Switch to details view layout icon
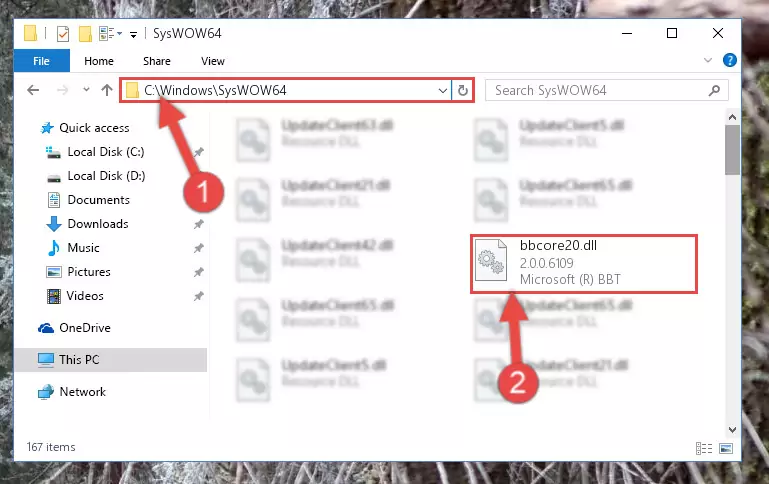The width and height of the screenshot is (769, 484). [x=704, y=448]
